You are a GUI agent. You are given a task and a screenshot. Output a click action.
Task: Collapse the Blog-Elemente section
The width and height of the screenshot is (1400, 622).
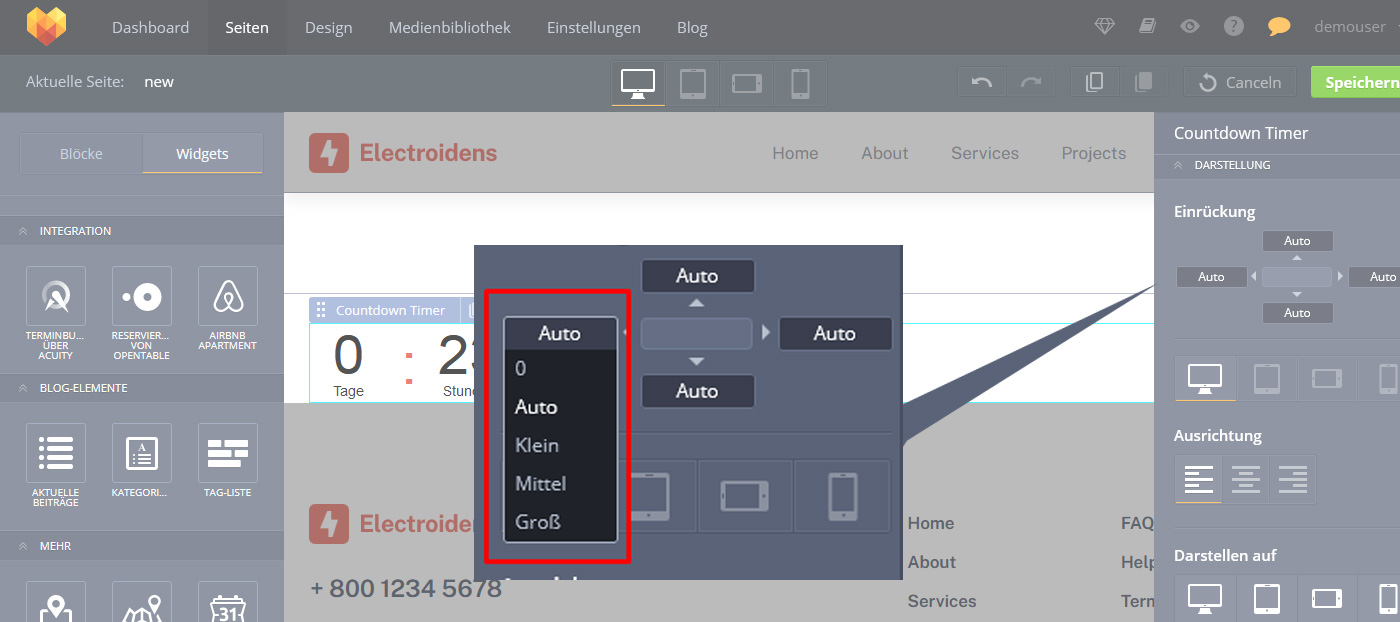(x=23, y=388)
